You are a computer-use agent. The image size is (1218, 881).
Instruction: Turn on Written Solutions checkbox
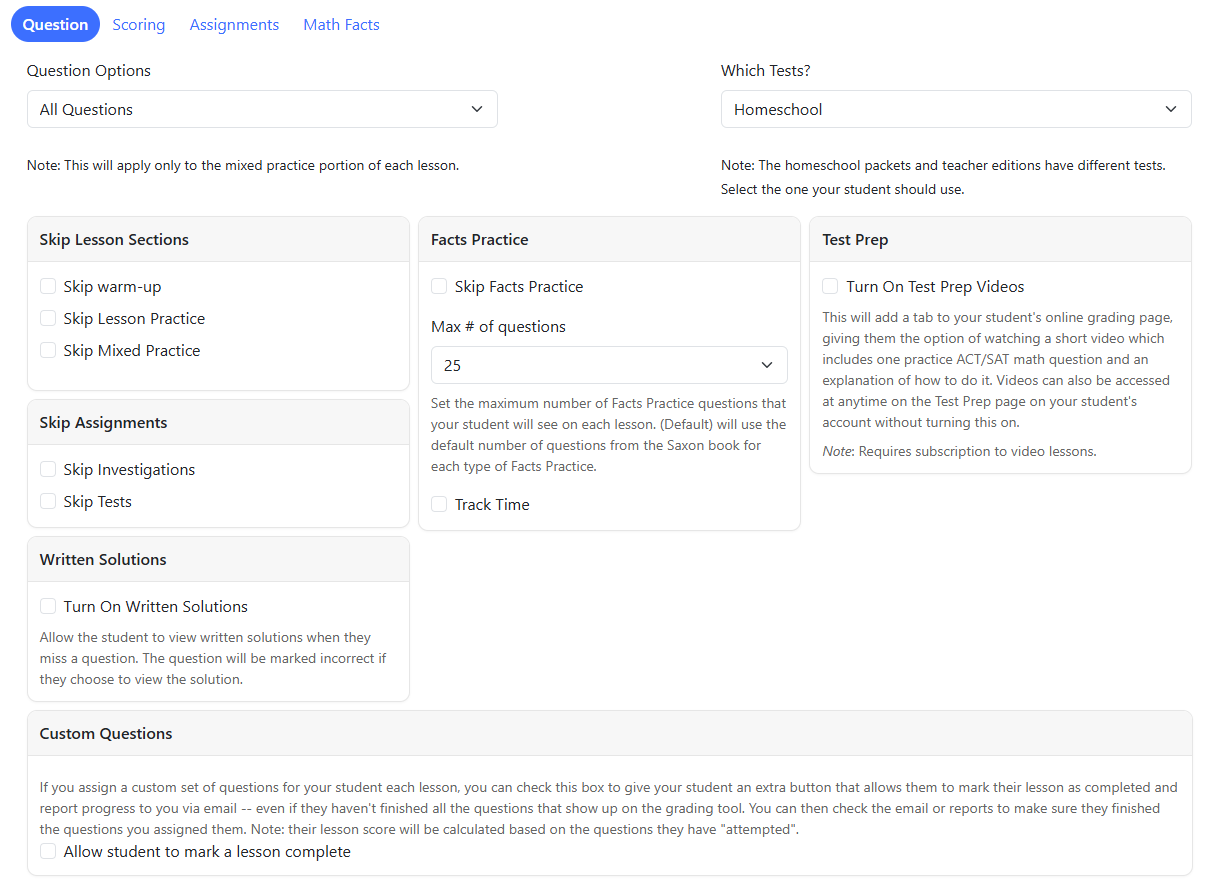(48, 606)
